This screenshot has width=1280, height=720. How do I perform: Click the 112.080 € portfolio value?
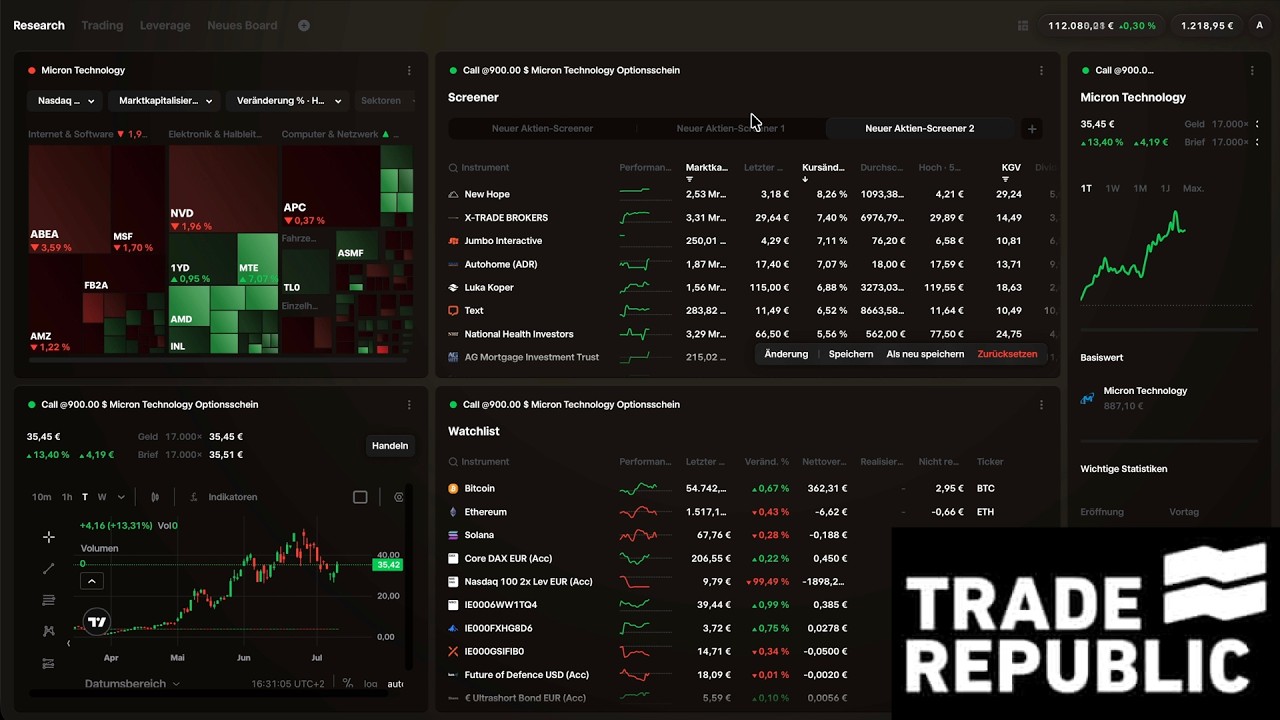pyautogui.click(x=1101, y=26)
